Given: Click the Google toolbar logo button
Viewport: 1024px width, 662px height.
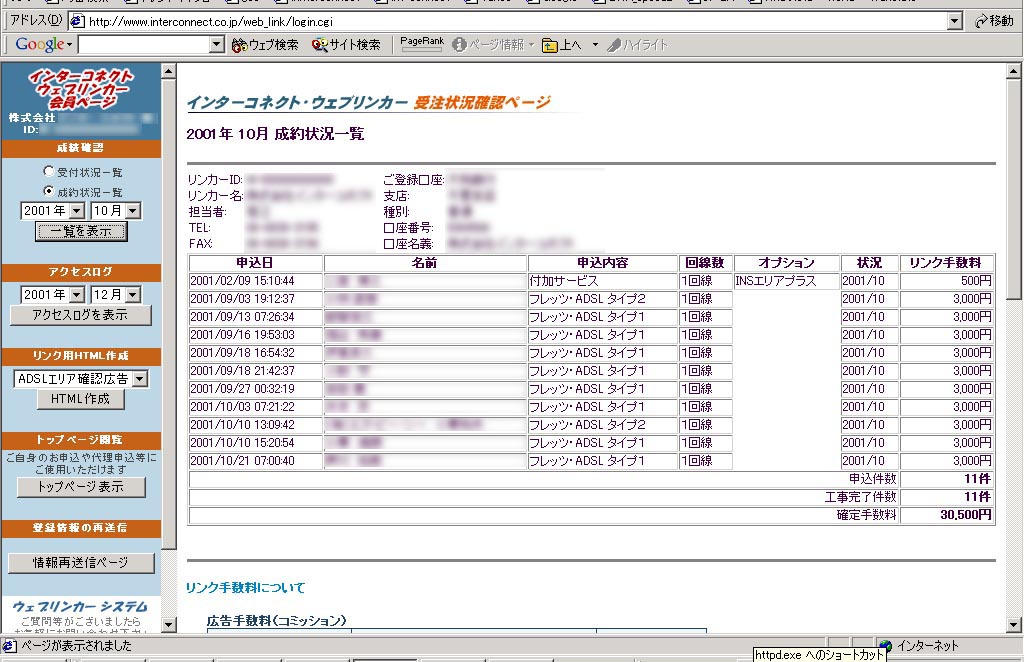Looking at the screenshot, I should coord(40,45).
